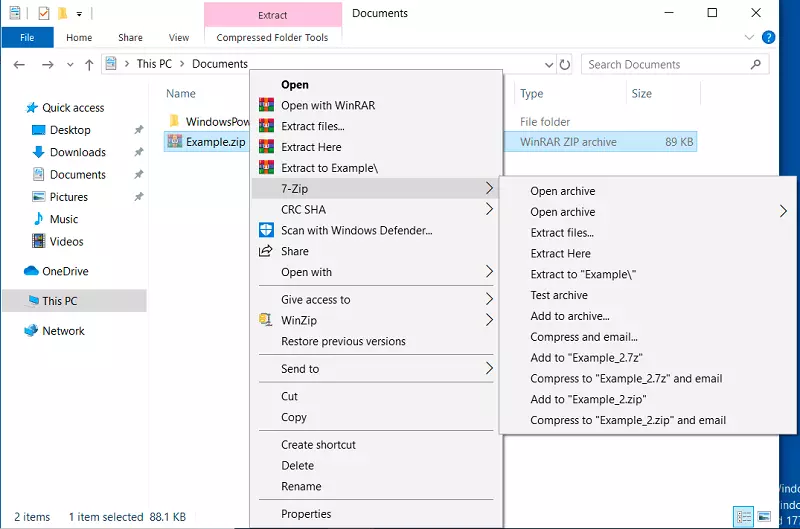Viewport: 800px width, 529px height.
Task: Open the recent locations dropdown arrow
Action: coord(69,65)
